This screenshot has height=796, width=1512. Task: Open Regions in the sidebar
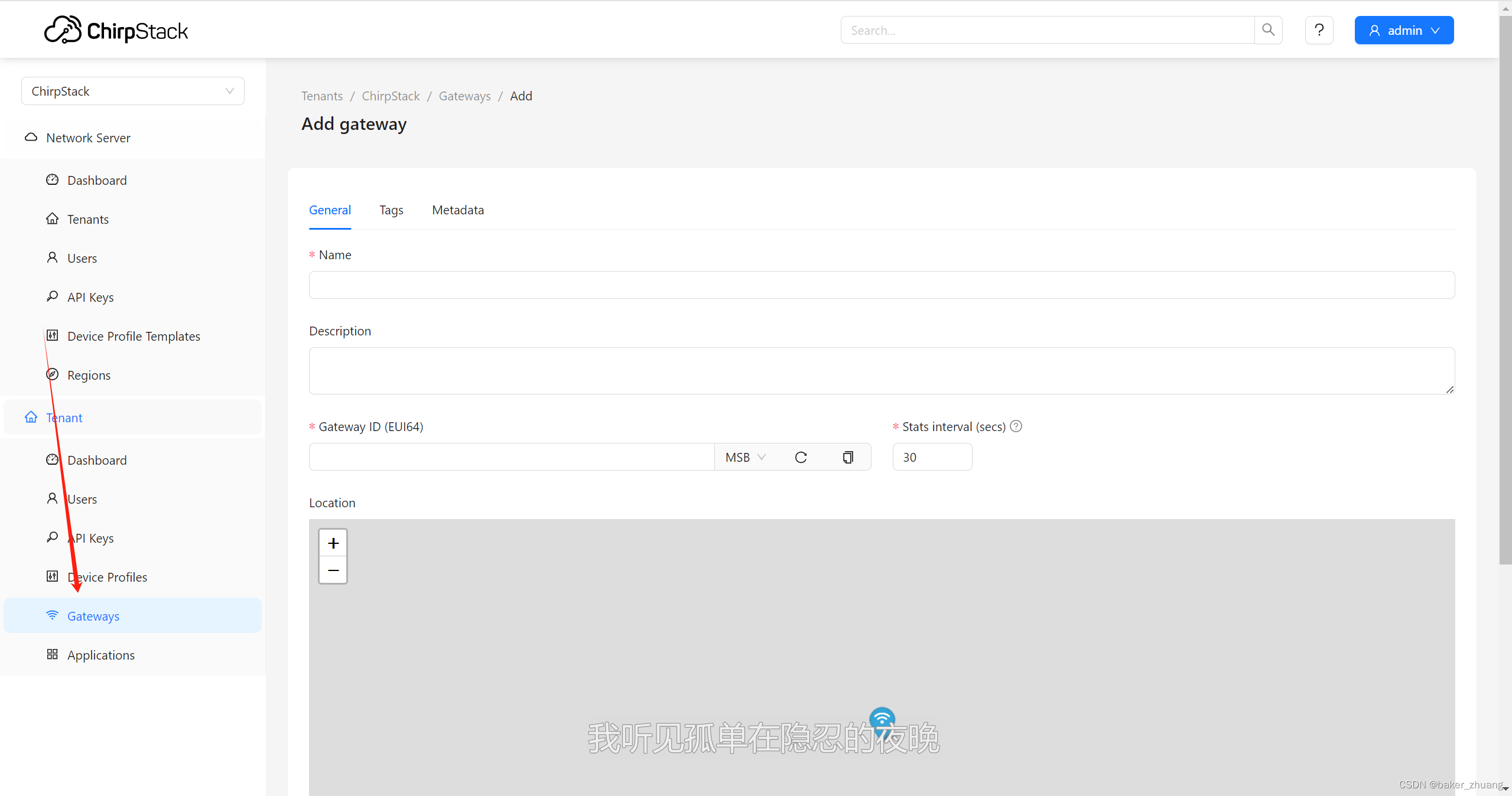[89, 375]
